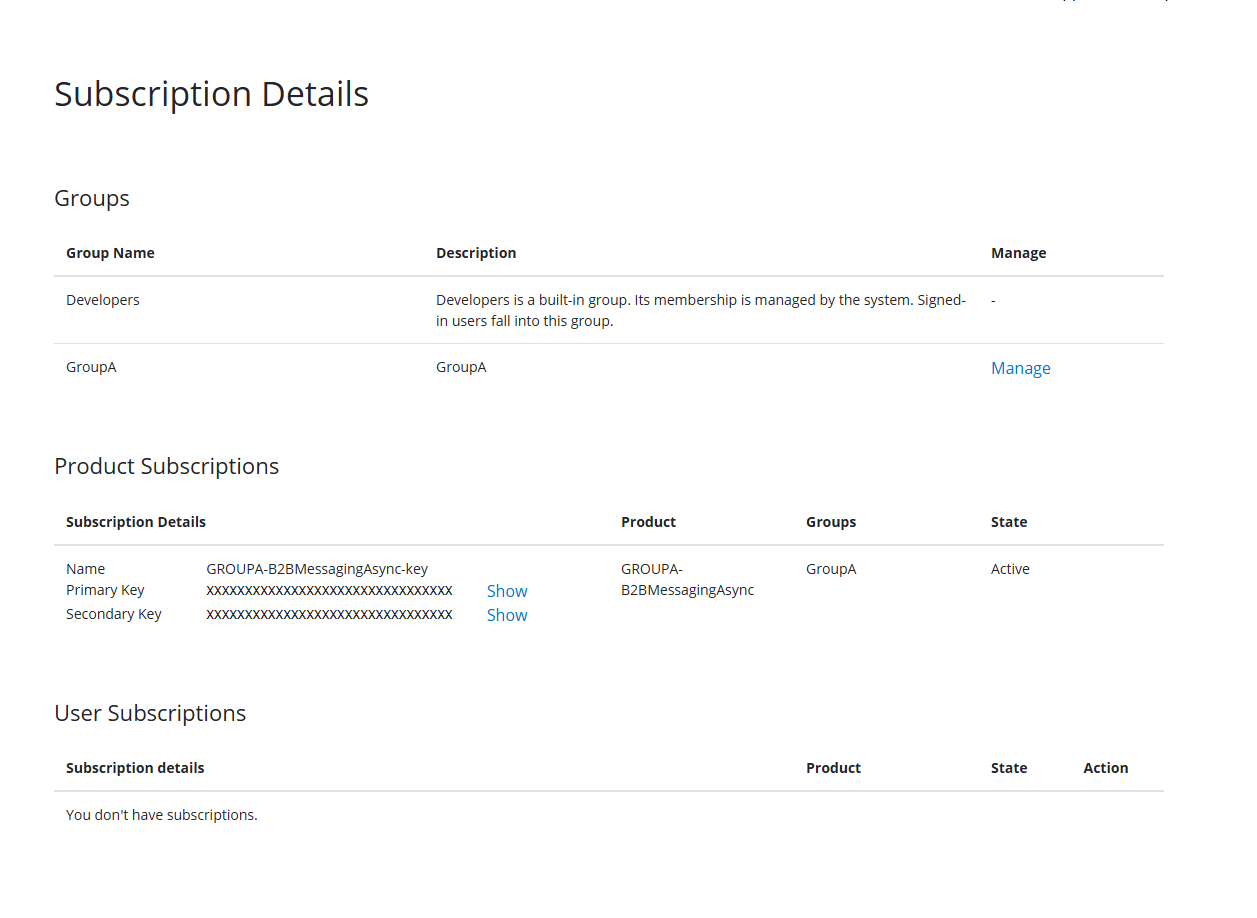The width and height of the screenshot is (1257, 918).
Task: Click the masked Primary Key value
Action: pos(329,590)
